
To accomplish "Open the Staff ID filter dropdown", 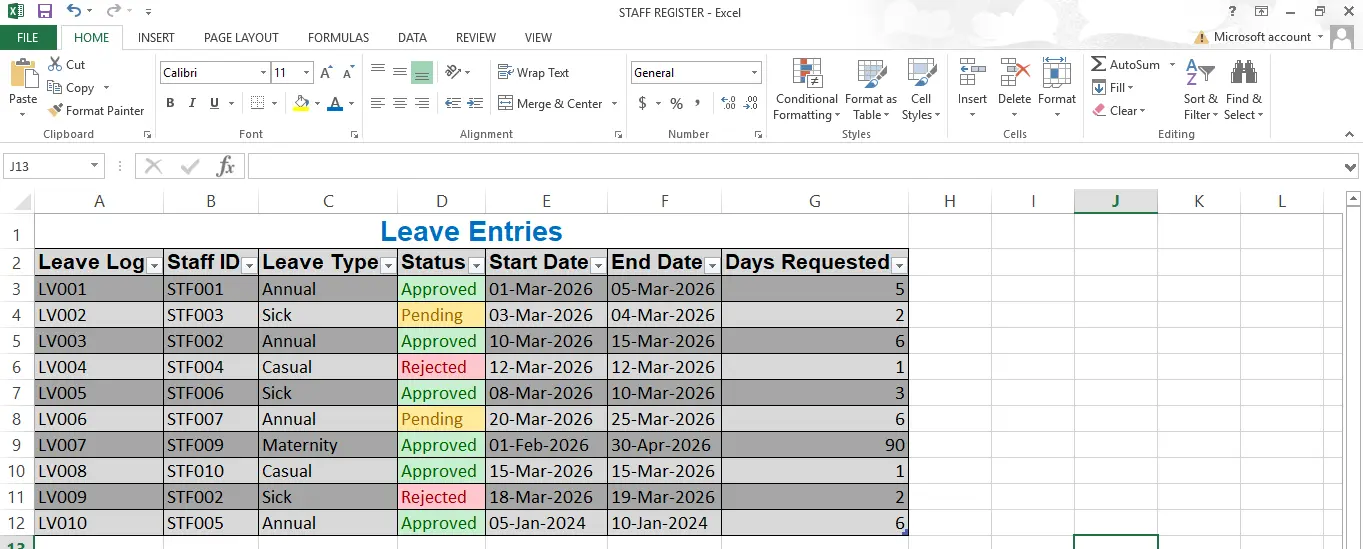I will point(249,265).
